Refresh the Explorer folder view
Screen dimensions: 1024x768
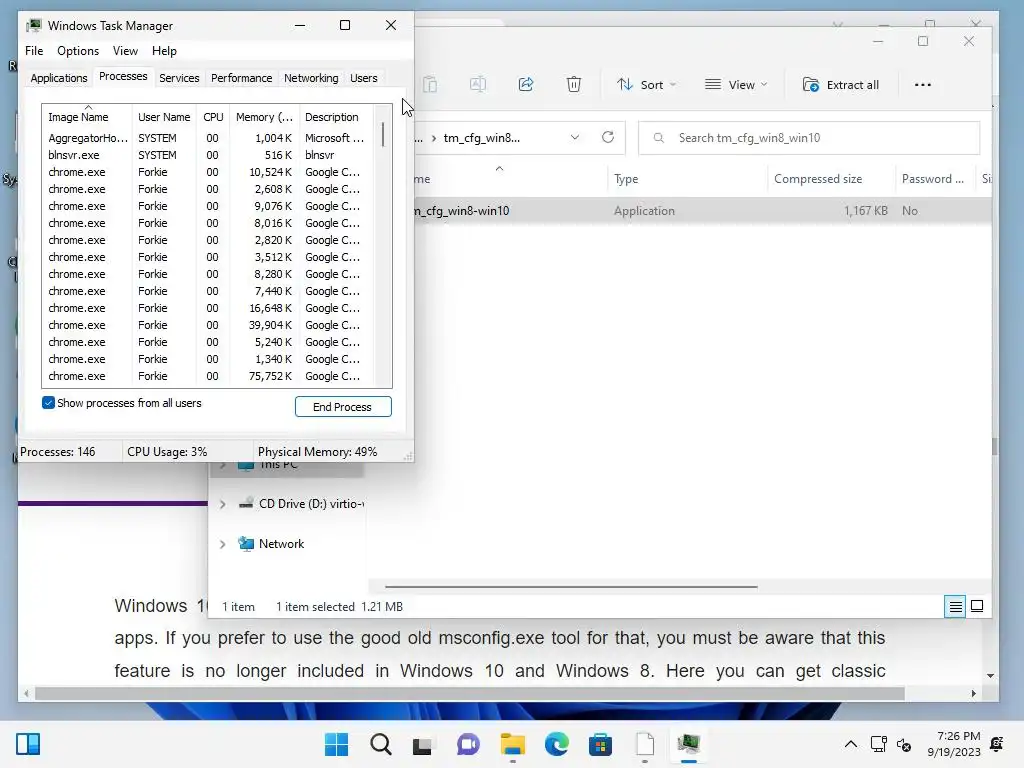608,137
